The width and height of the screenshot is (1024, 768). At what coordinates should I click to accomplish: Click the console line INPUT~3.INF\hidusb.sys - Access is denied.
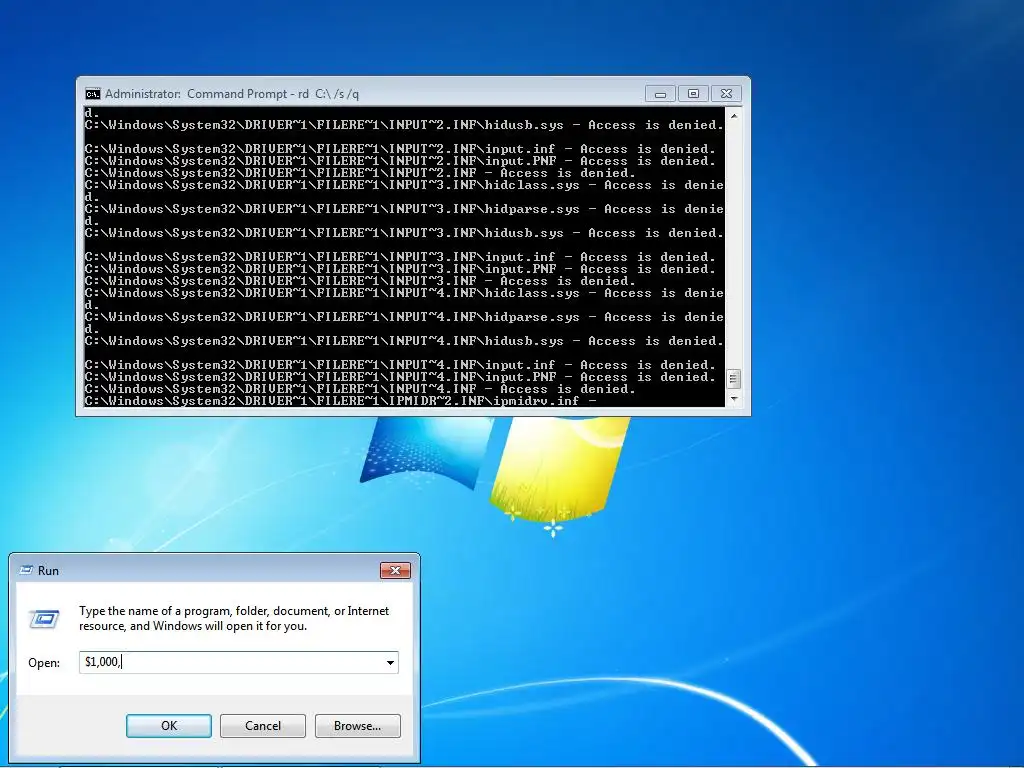point(404,233)
